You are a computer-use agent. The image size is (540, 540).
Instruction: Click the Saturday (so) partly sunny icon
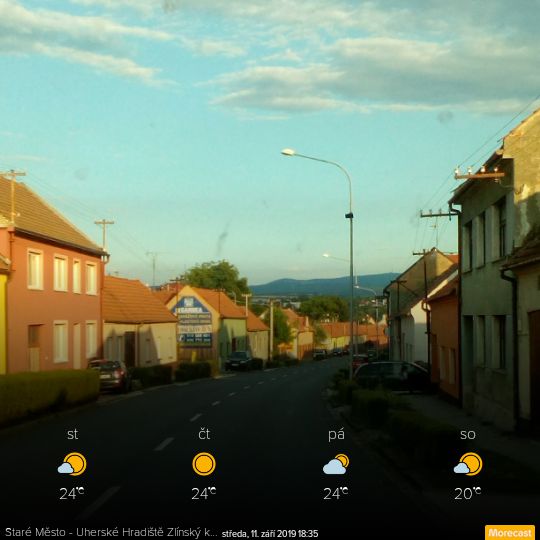[x=468, y=464]
